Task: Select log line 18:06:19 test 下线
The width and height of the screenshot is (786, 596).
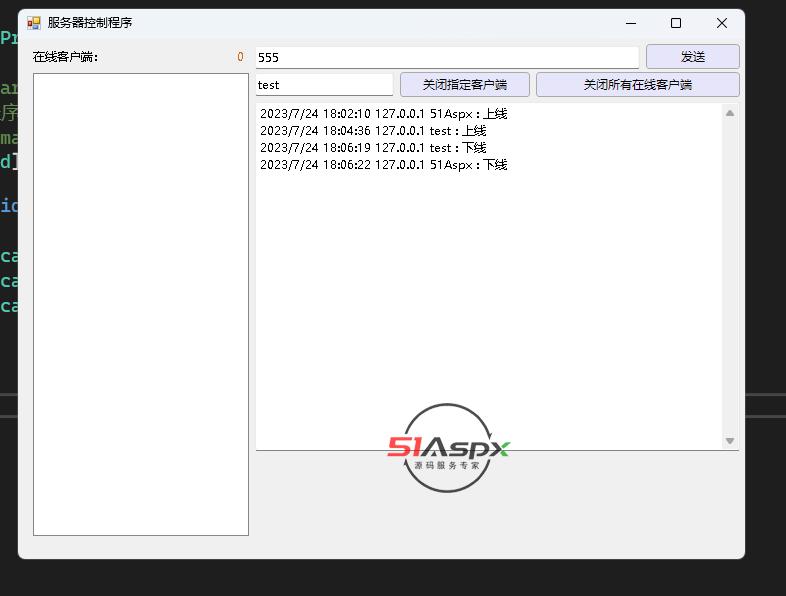Action: coord(373,148)
